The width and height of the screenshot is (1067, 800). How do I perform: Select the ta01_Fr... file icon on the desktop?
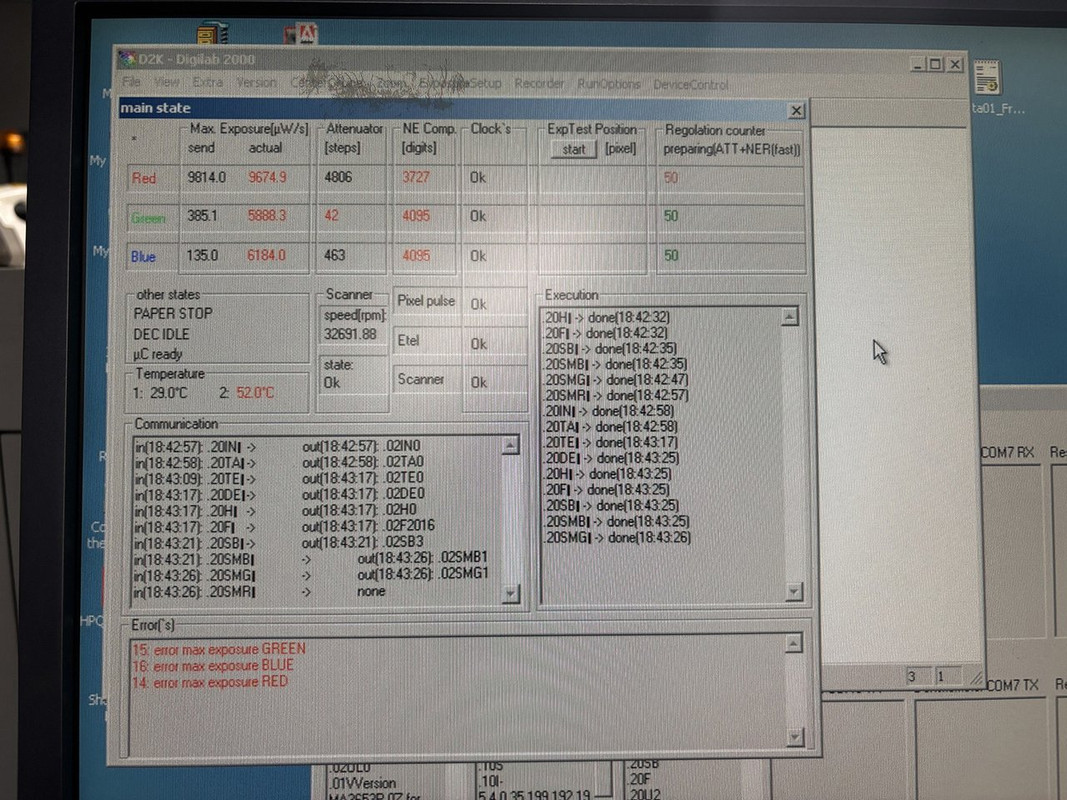point(987,77)
